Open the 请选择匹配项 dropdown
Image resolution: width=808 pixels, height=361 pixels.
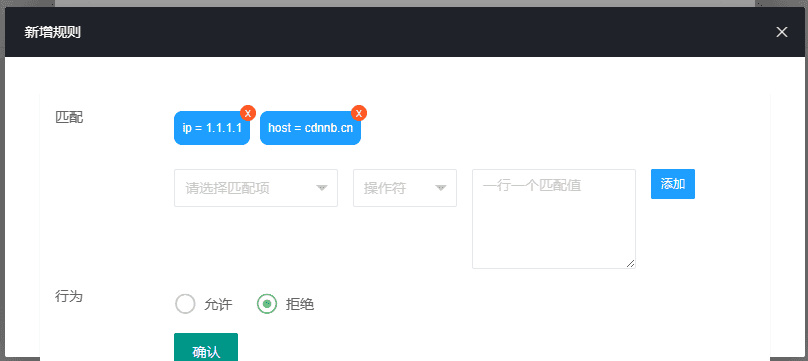click(256, 188)
